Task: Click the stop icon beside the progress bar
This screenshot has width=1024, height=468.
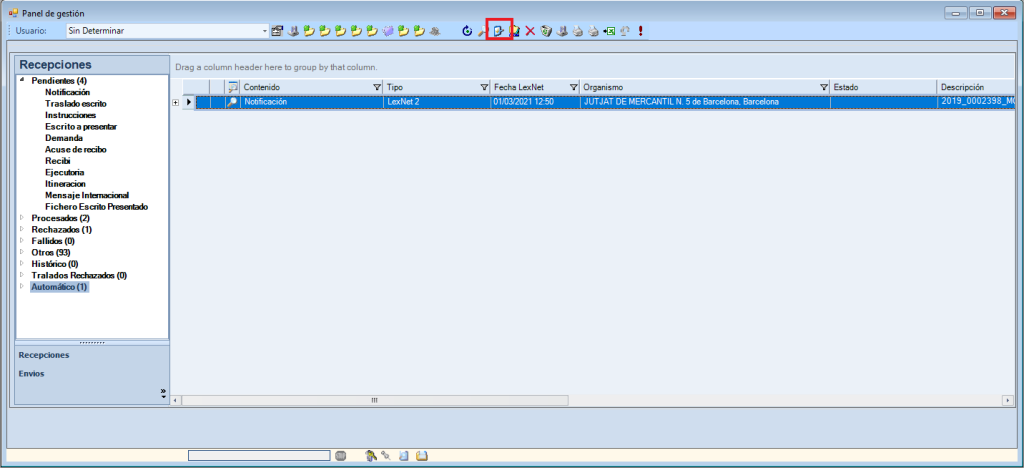Action: click(340, 456)
